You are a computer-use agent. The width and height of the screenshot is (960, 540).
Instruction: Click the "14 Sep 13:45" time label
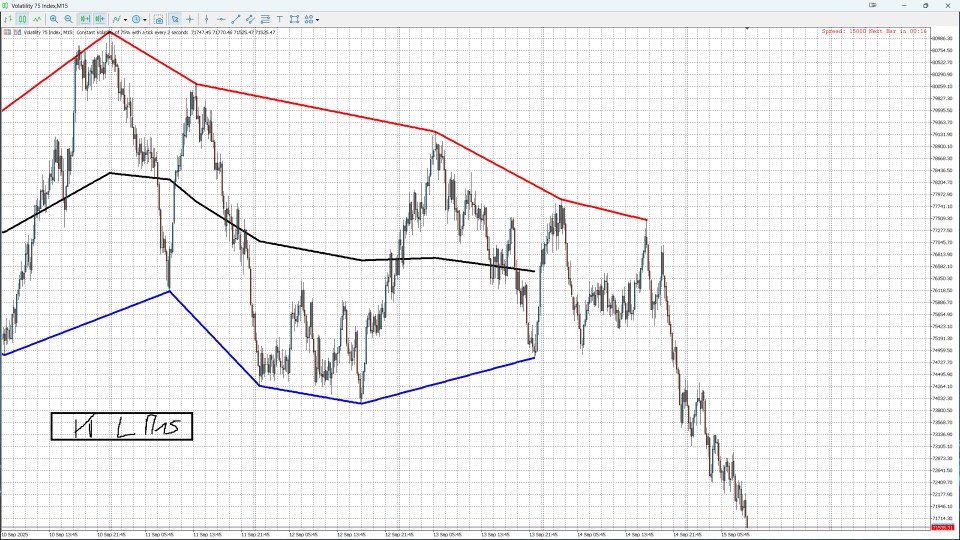pos(640,534)
